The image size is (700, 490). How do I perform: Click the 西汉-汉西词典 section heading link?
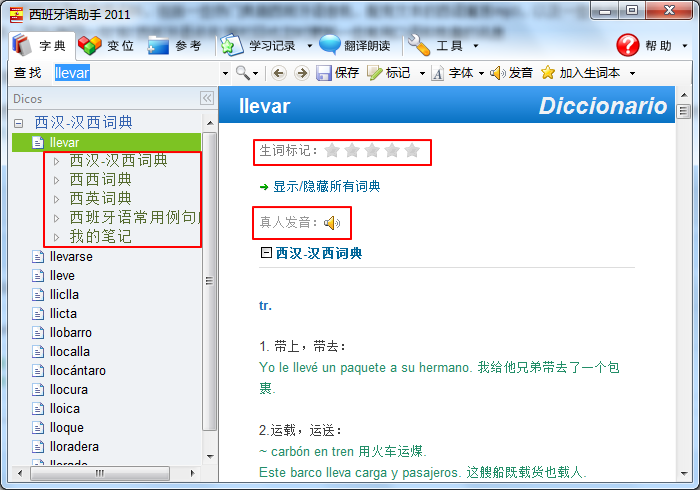[319, 253]
